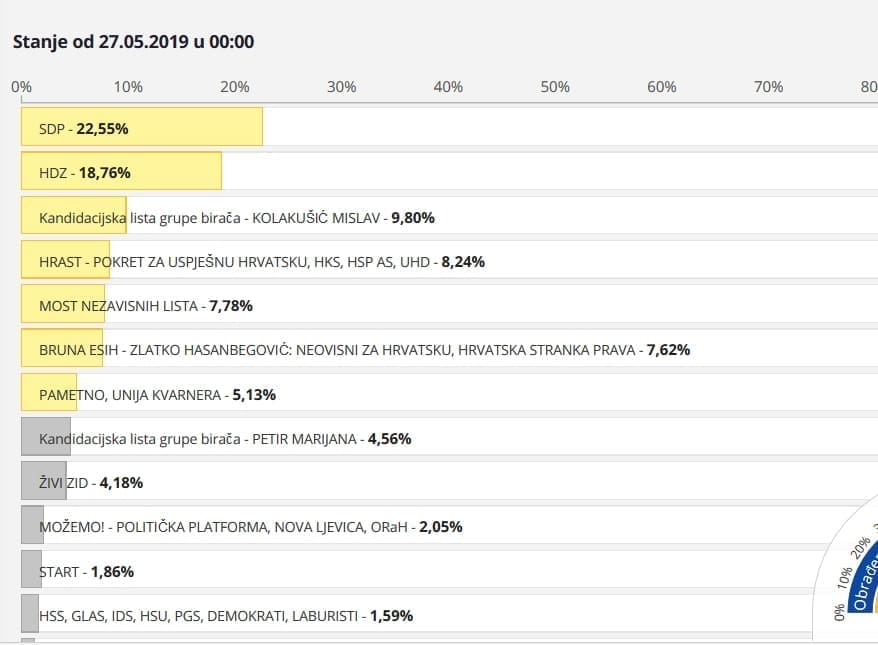The height and width of the screenshot is (645, 878).
Task: Click the 10% axis label
Action: pyautogui.click(x=128, y=87)
